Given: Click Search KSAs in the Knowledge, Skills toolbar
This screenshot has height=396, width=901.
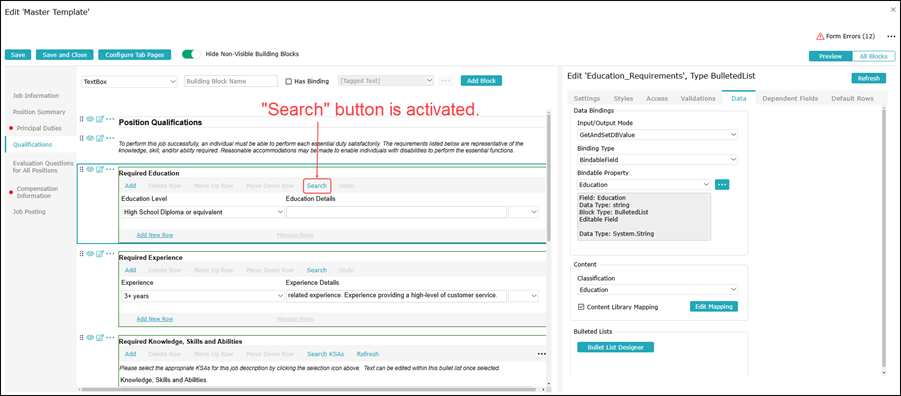Looking at the screenshot, I should click(x=325, y=354).
